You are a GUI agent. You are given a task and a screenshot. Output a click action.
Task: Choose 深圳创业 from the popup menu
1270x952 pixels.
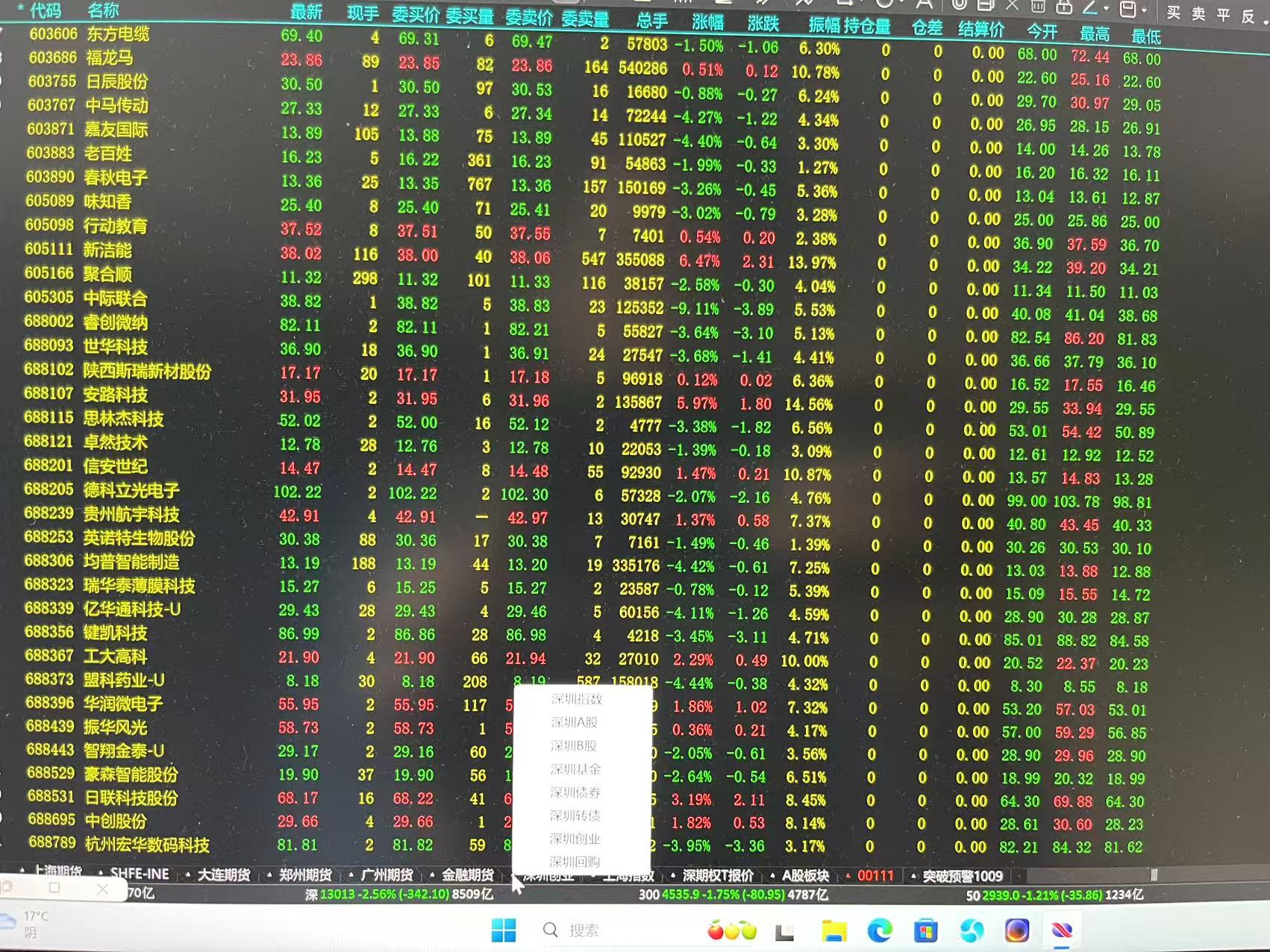click(x=575, y=838)
